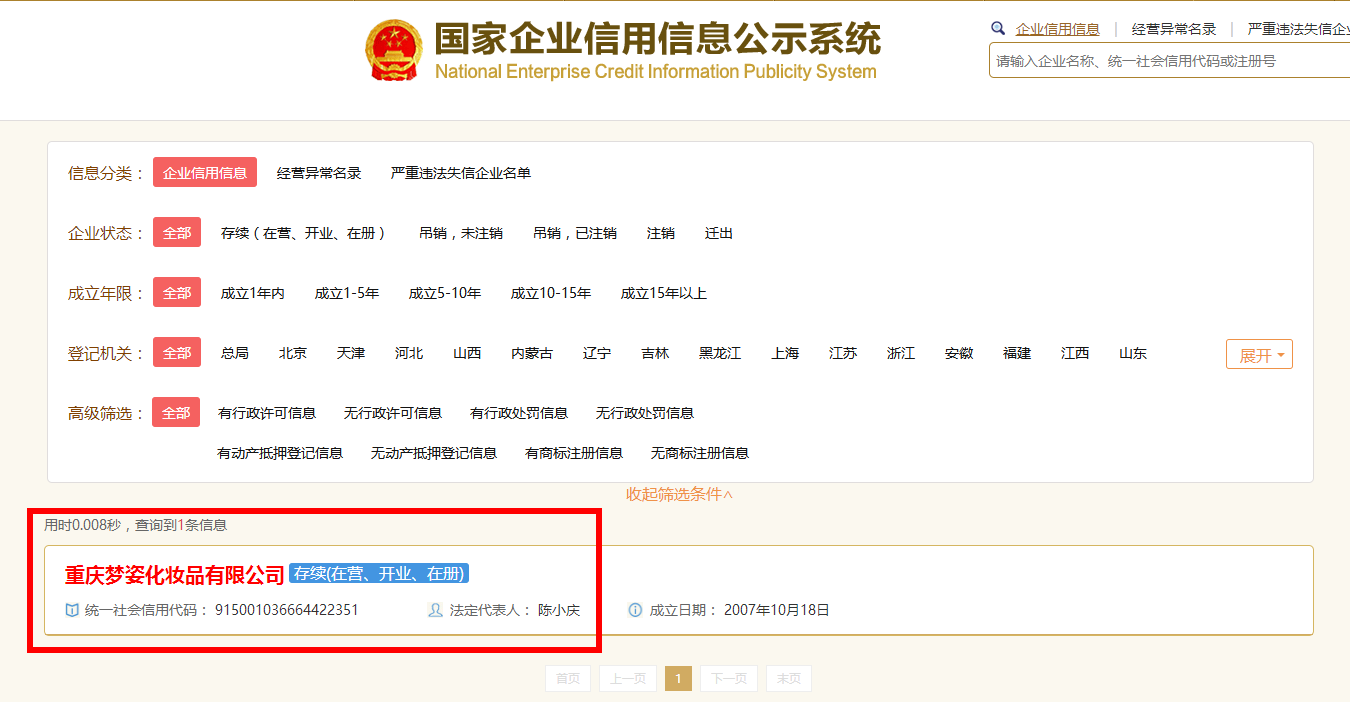This screenshot has width=1350, height=702.
Task: Select page number 1 in pagination
Action: (x=678, y=678)
